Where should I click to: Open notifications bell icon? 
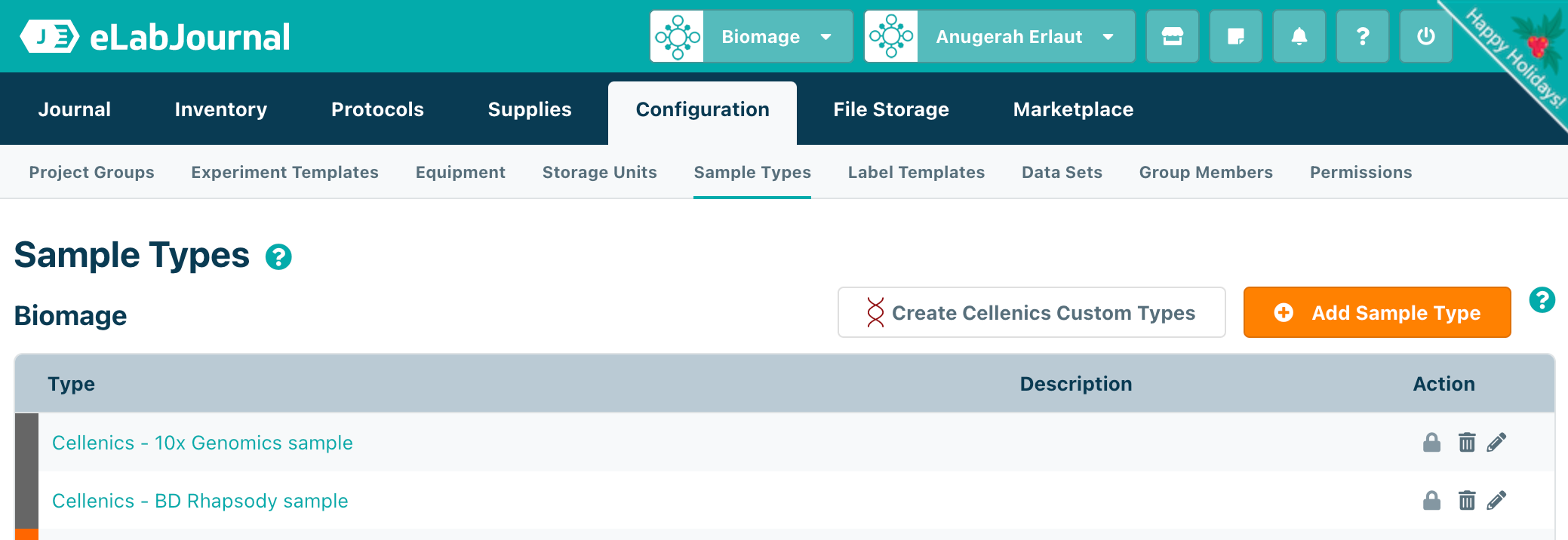1299,36
